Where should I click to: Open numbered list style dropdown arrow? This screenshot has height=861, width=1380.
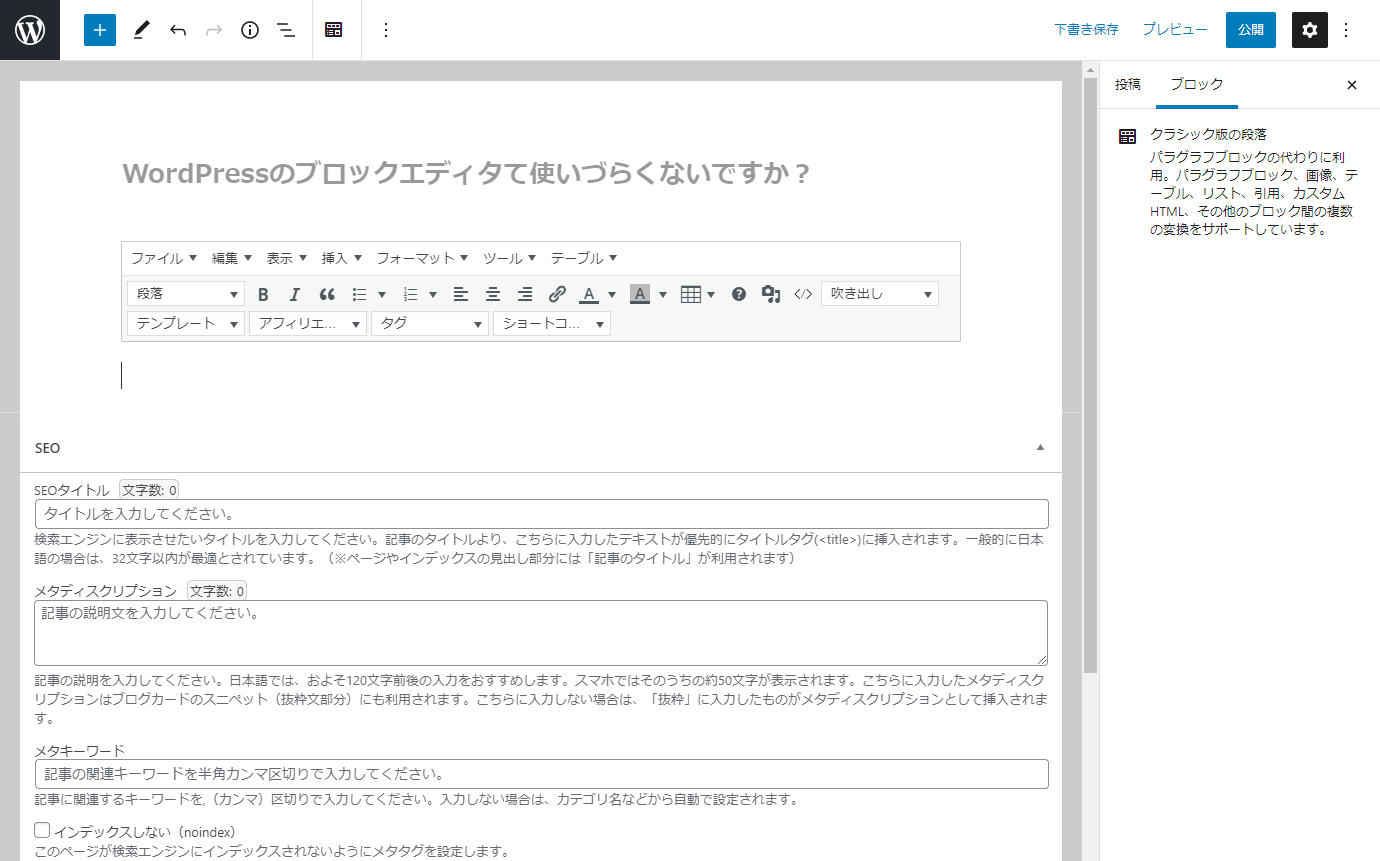pos(433,294)
